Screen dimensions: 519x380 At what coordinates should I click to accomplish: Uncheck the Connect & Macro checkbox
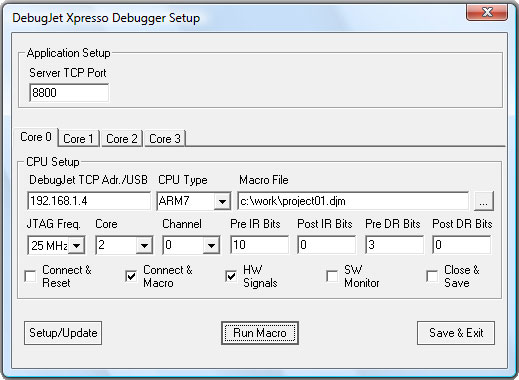click(x=131, y=276)
